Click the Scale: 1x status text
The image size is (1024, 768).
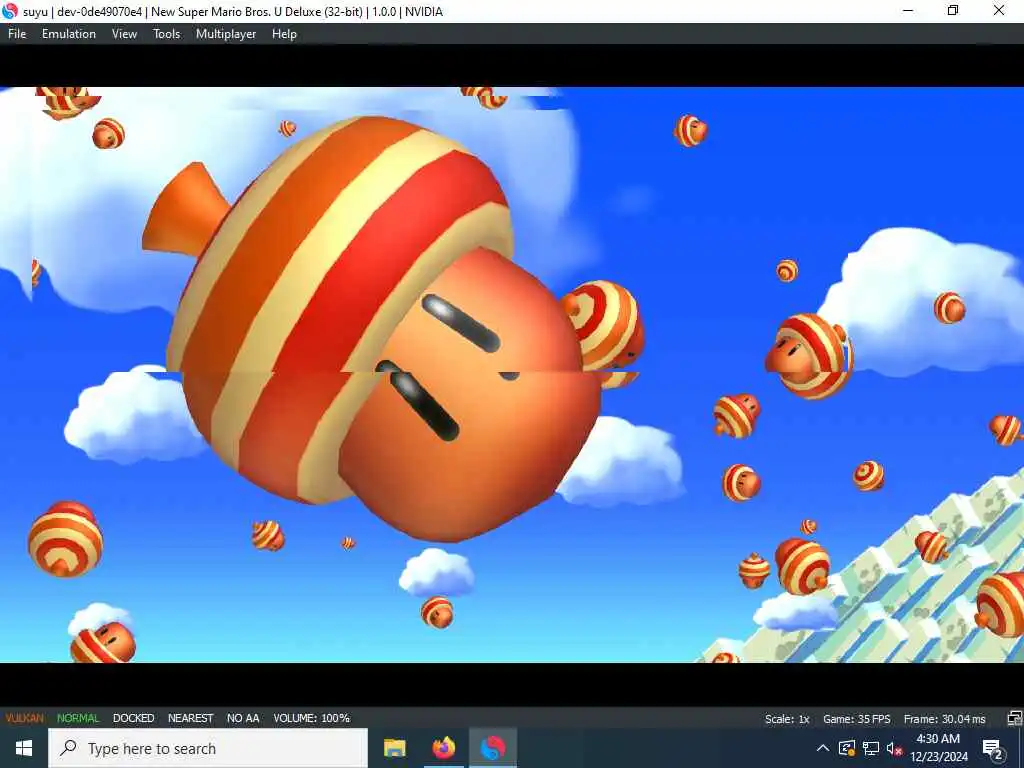pyautogui.click(x=787, y=719)
